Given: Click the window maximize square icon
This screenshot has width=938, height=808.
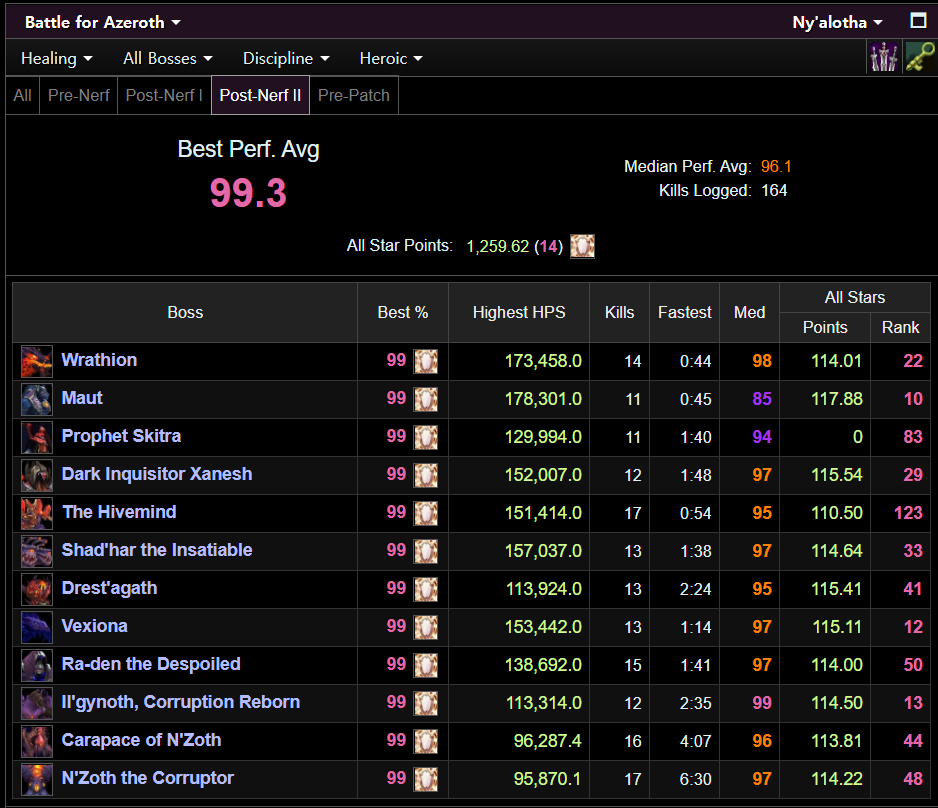Looking at the screenshot, I should pyautogui.click(x=918, y=21).
